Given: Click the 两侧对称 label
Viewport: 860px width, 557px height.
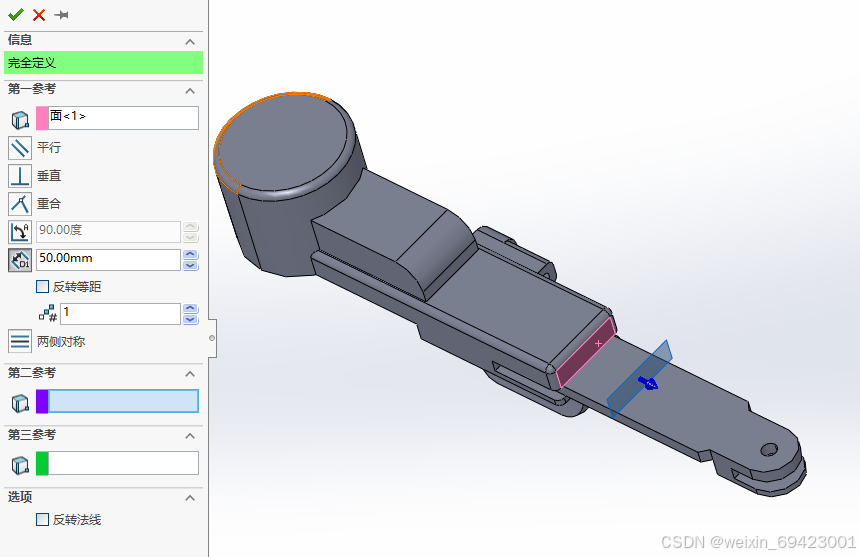Looking at the screenshot, I should tap(61, 342).
